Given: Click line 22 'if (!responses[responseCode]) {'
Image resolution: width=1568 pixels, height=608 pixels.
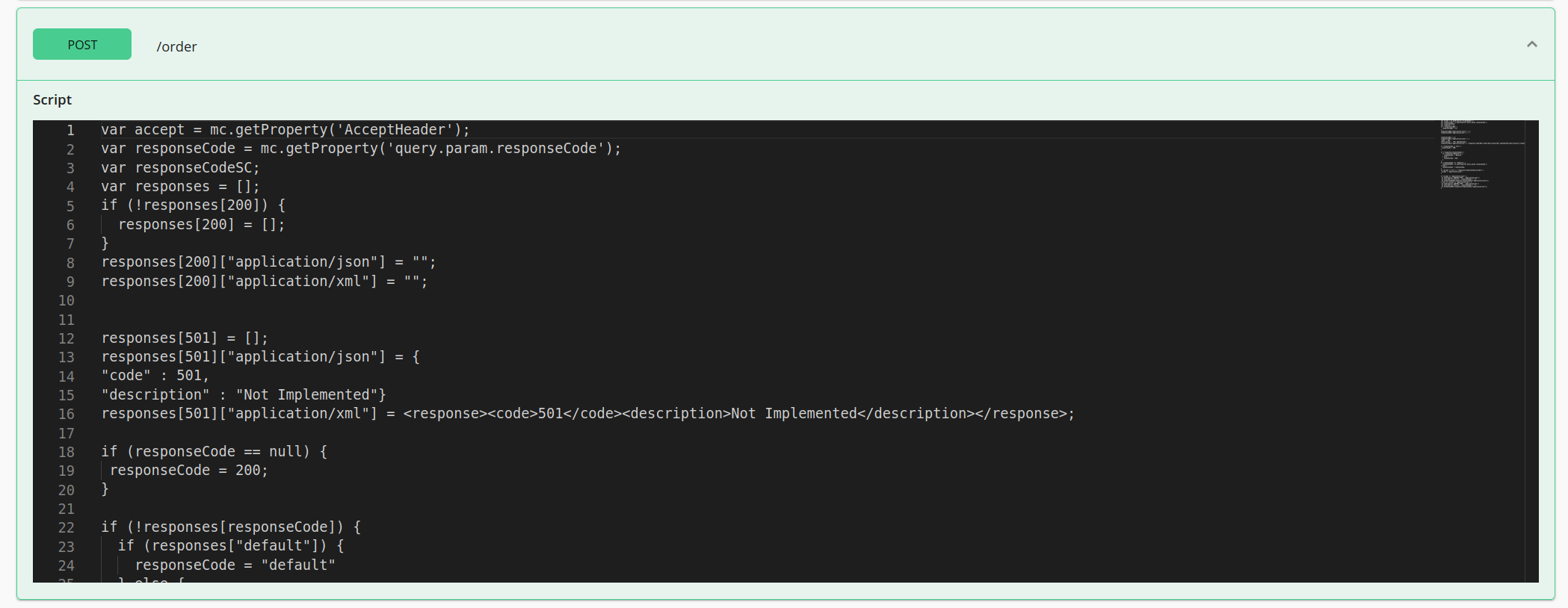Looking at the screenshot, I should (x=231, y=527).
